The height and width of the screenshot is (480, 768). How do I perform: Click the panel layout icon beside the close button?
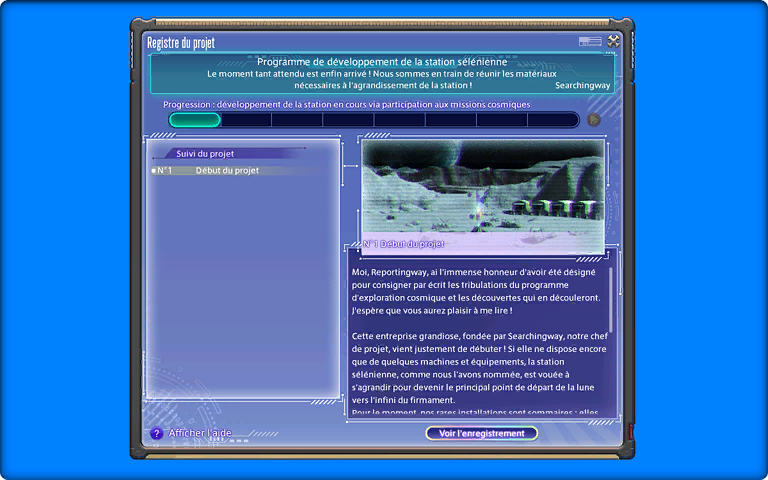[x=590, y=41]
